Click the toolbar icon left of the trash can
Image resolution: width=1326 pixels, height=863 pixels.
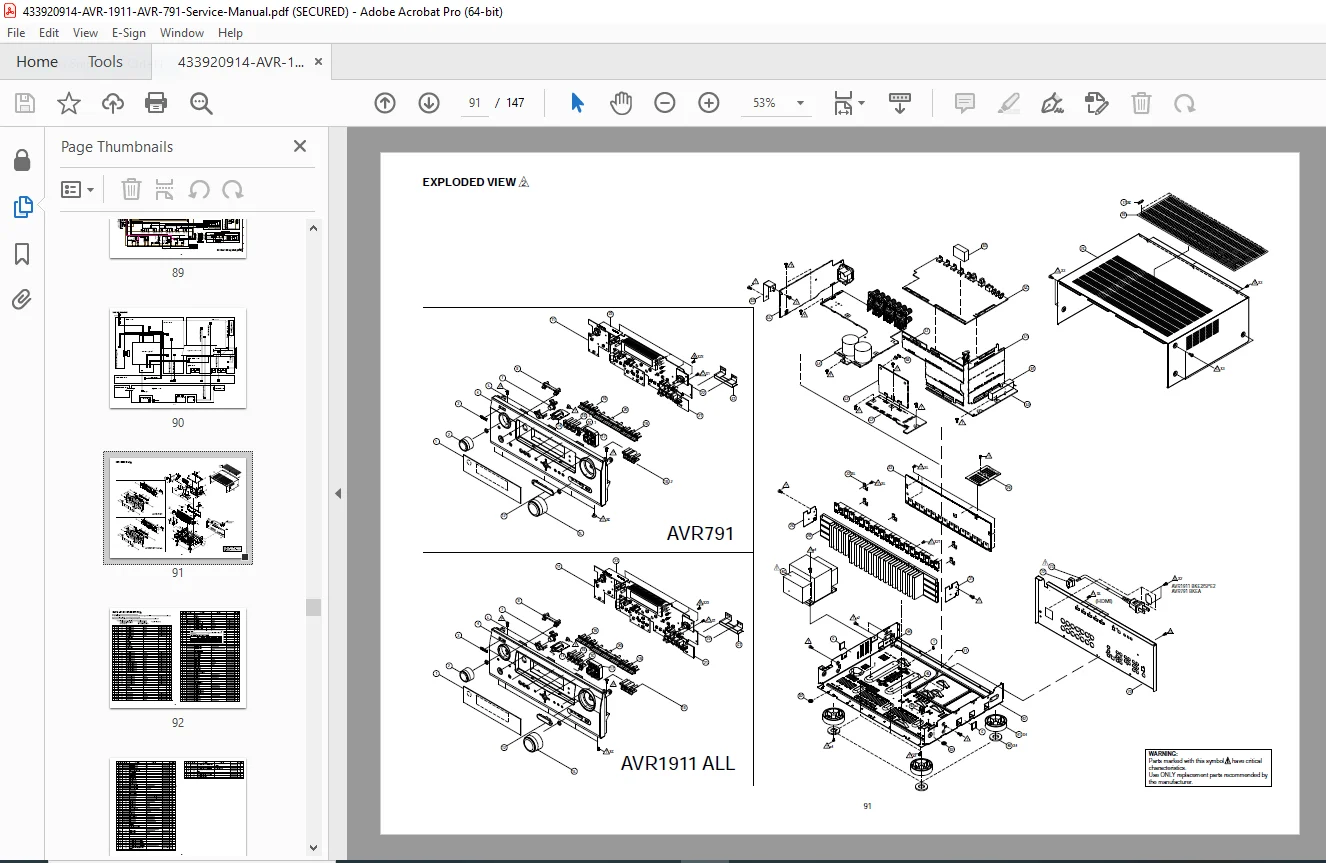1097,103
